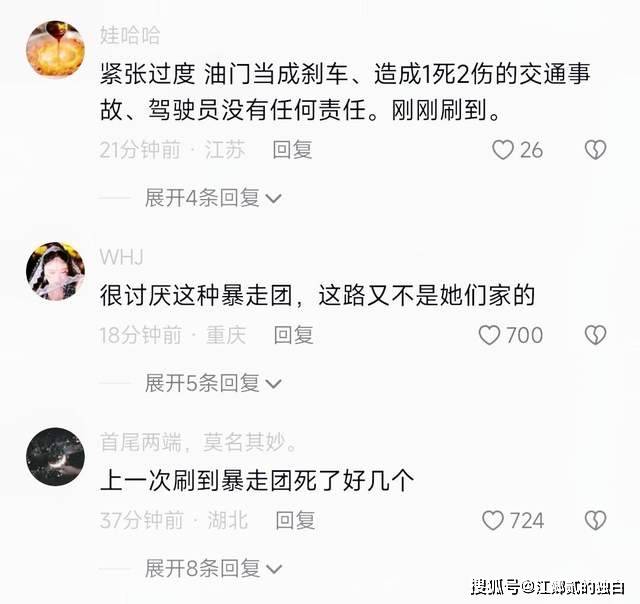Open 娃哈哈's avatar picture
Screen dimensions: 640x604
(x=56, y=49)
